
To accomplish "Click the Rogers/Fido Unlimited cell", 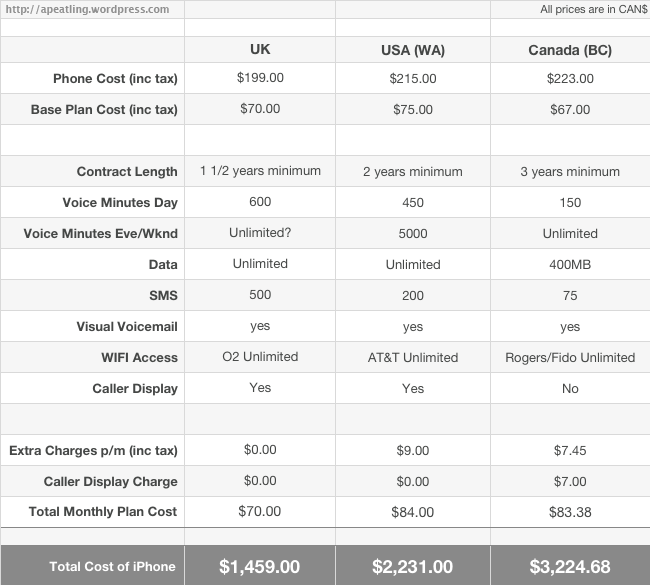I will pyautogui.click(x=570, y=358).
